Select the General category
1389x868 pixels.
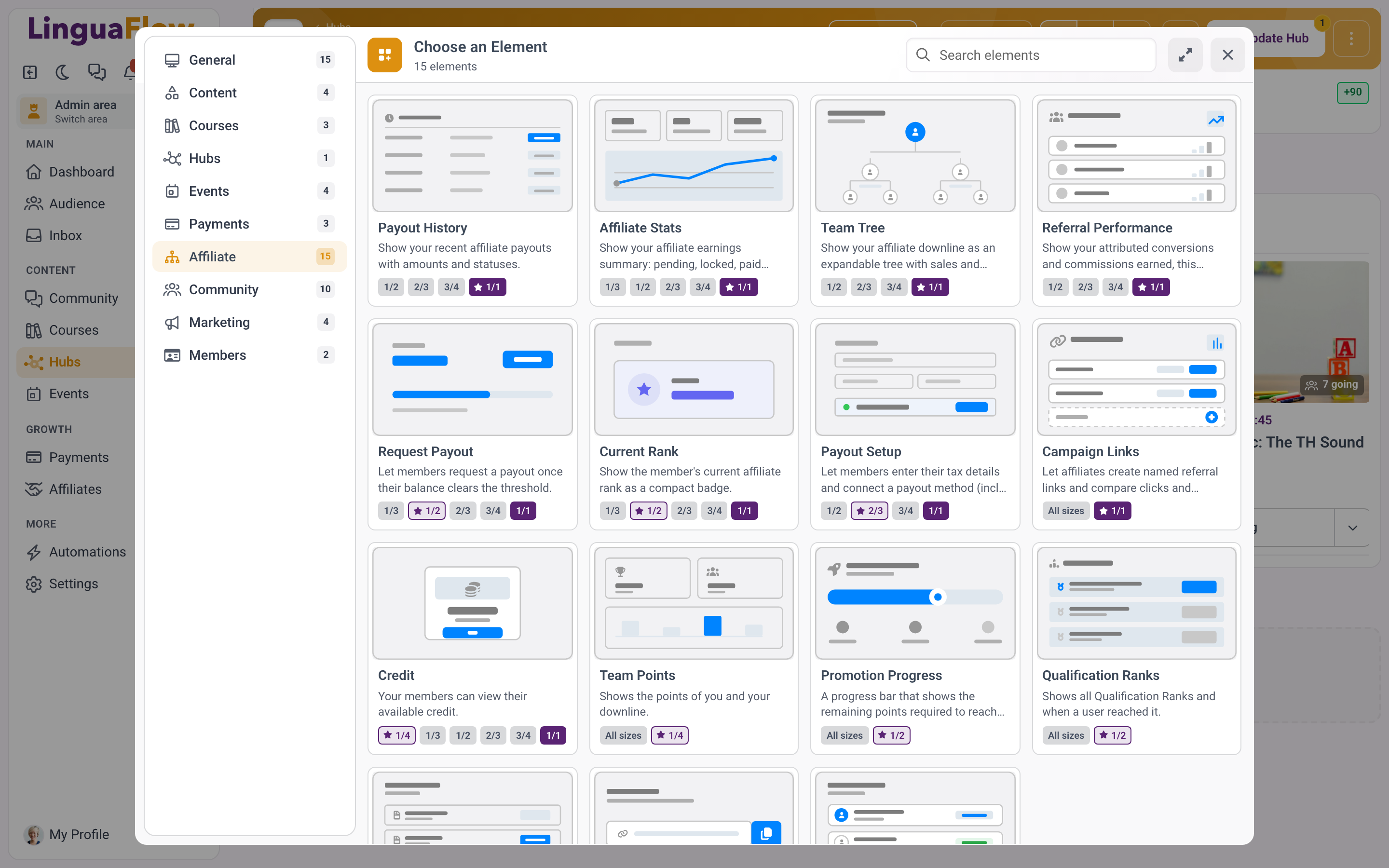coord(249,60)
